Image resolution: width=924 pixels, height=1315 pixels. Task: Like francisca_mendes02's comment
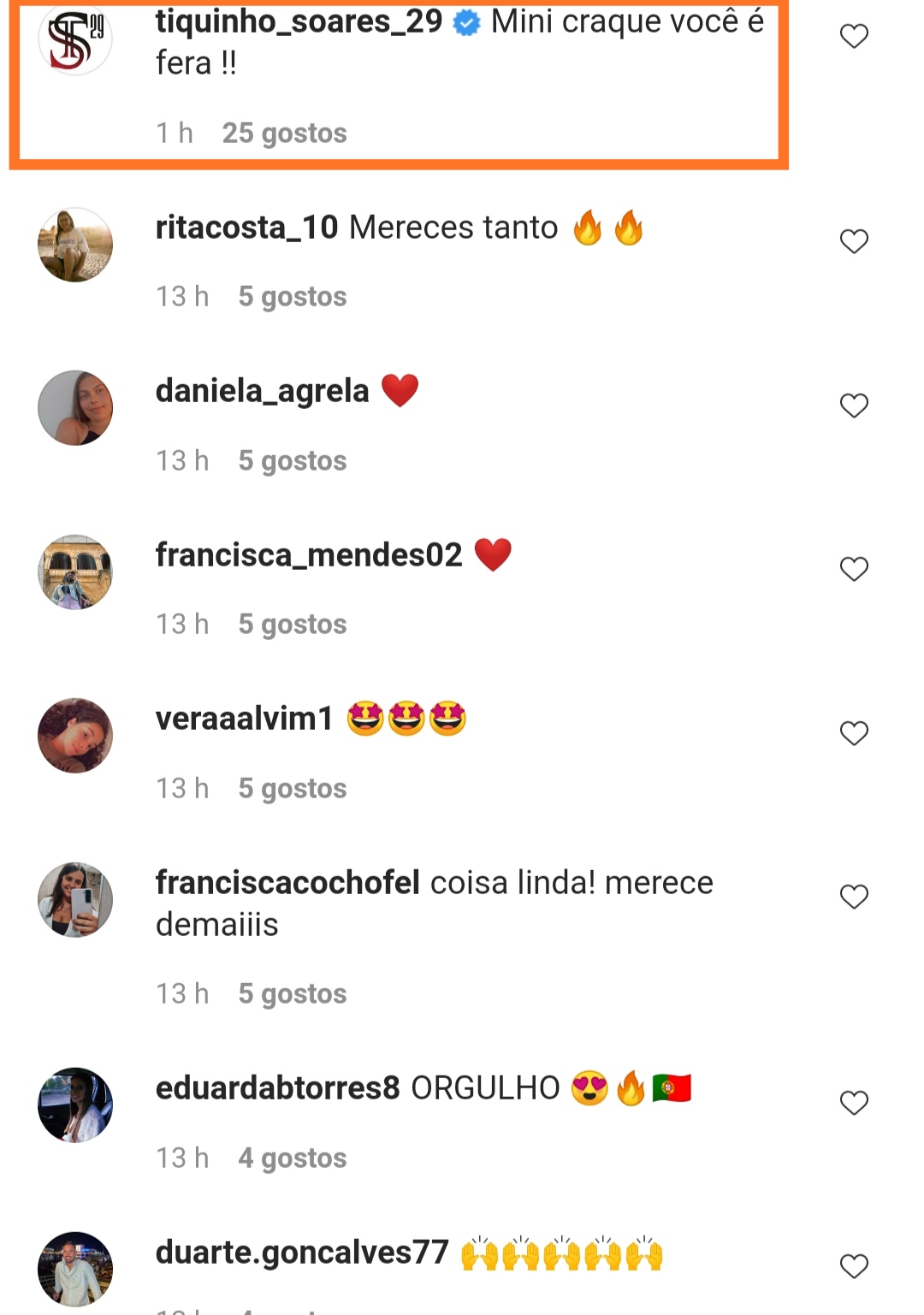point(854,569)
